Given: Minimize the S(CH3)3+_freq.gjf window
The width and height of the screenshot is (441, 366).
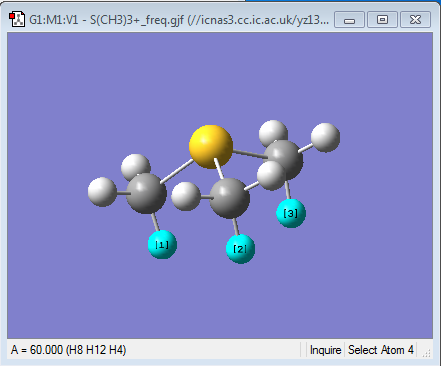Looking at the screenshot, I should 349,20.
